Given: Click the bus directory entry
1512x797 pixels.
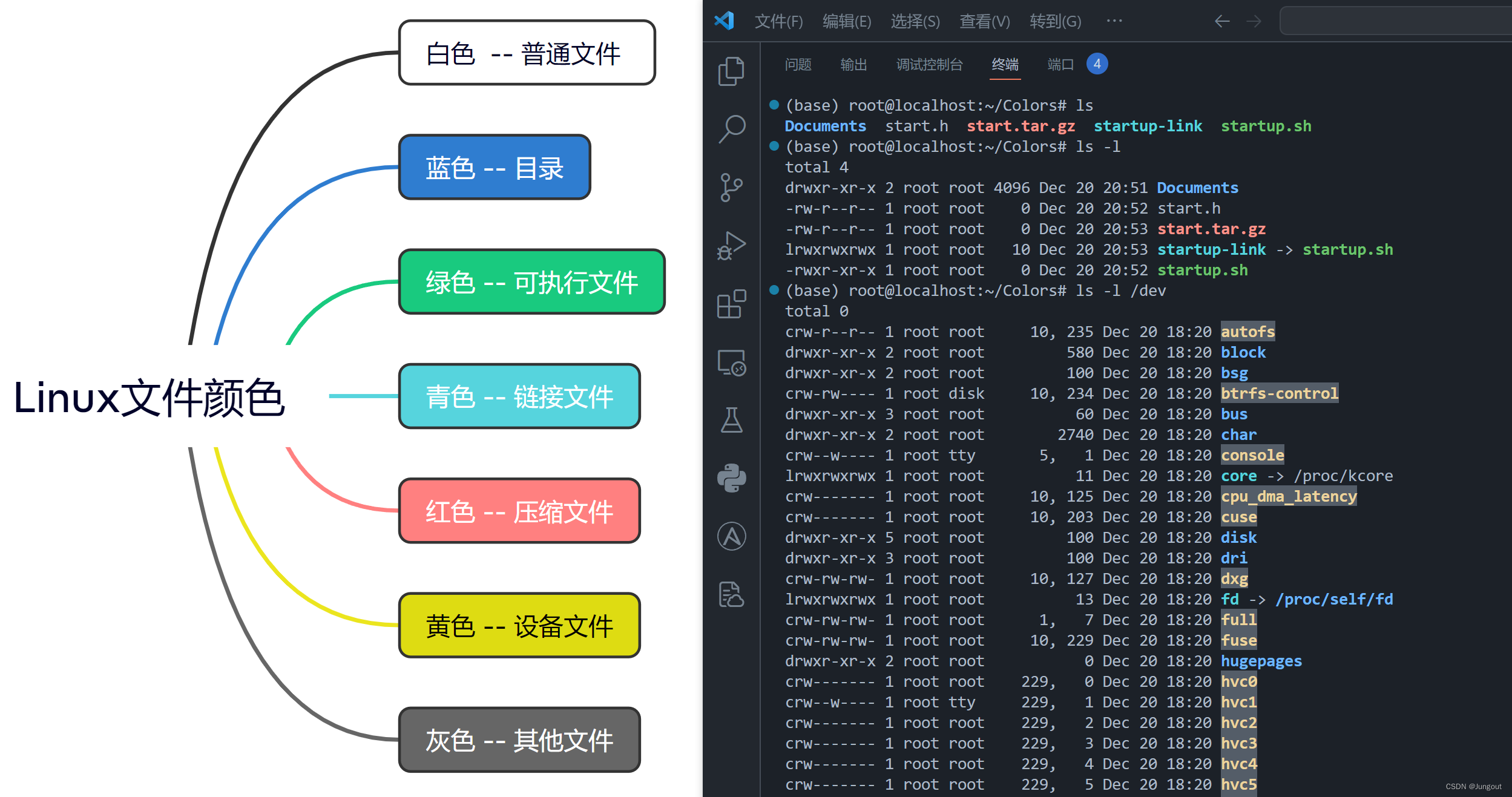Looking at the screenshot, I should 1234,414.
